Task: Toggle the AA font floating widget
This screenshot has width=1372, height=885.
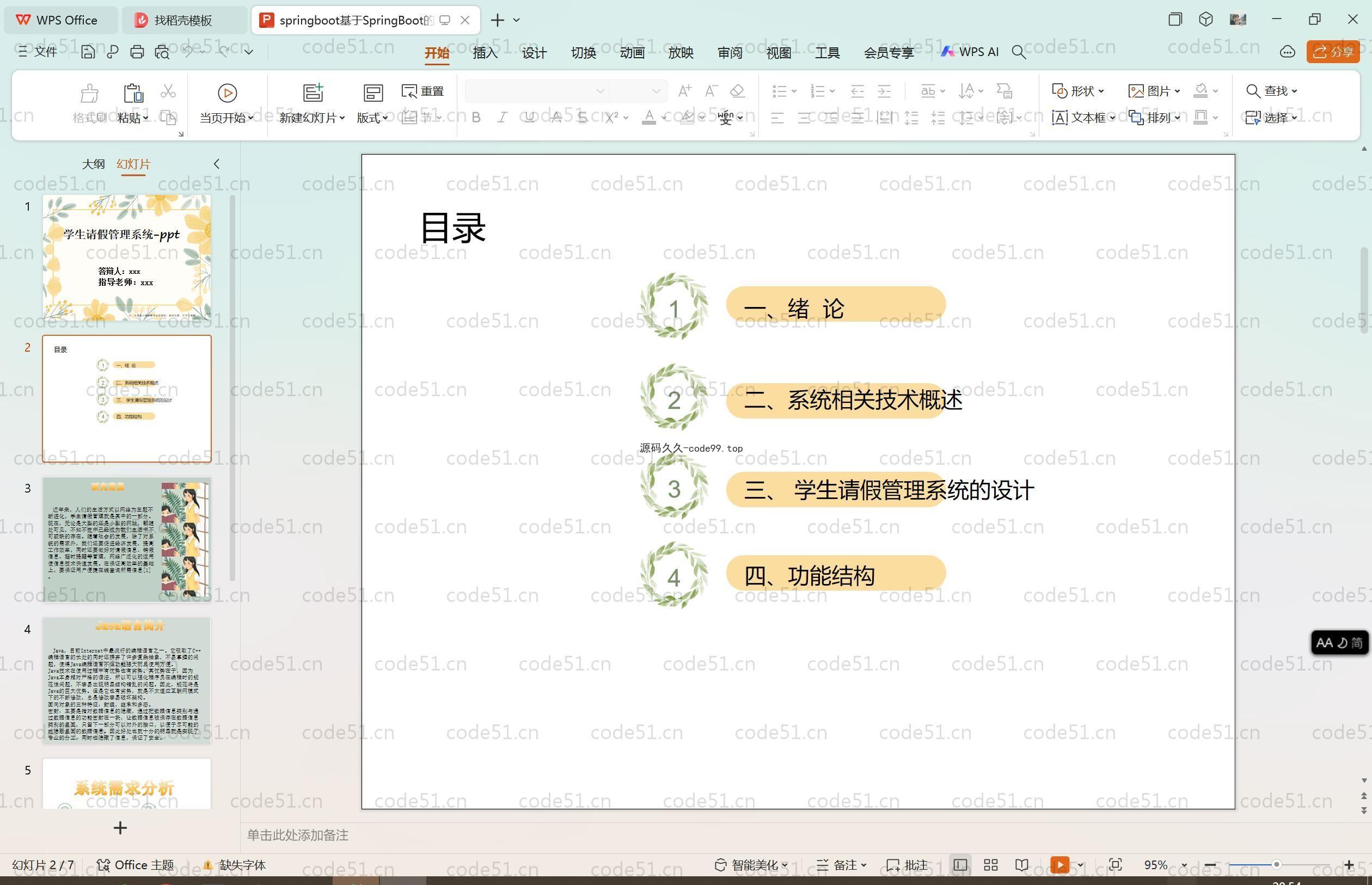Action: pos(1339,642)
